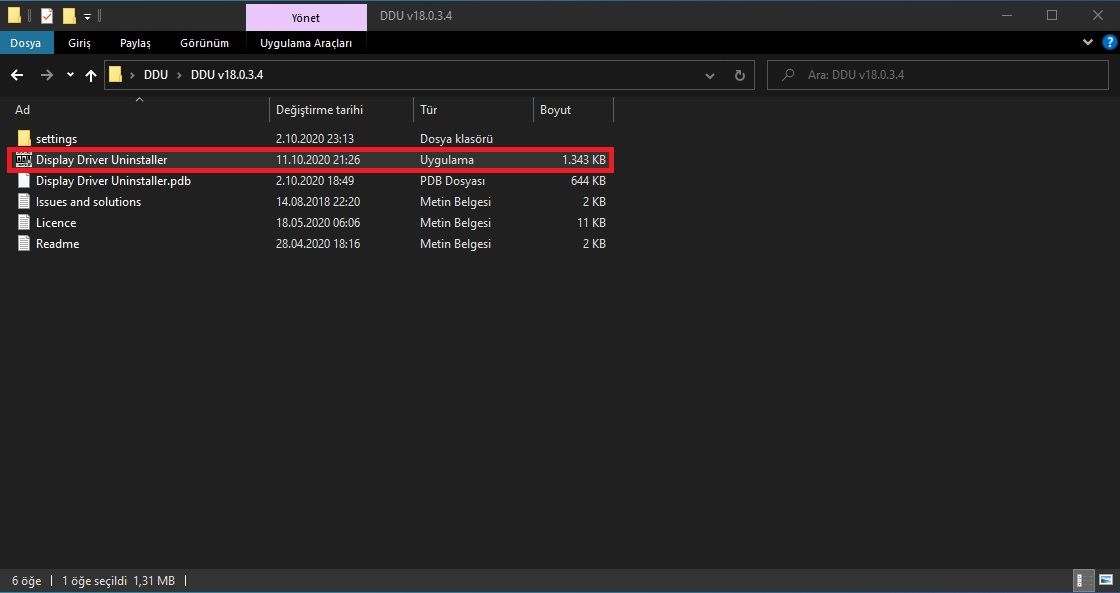Image resolution: width=1120 pixels, height=593 pixels.
Task: Open the Uygulama Araçları tab
Action: pyautogui.click(x=306, y=43)
